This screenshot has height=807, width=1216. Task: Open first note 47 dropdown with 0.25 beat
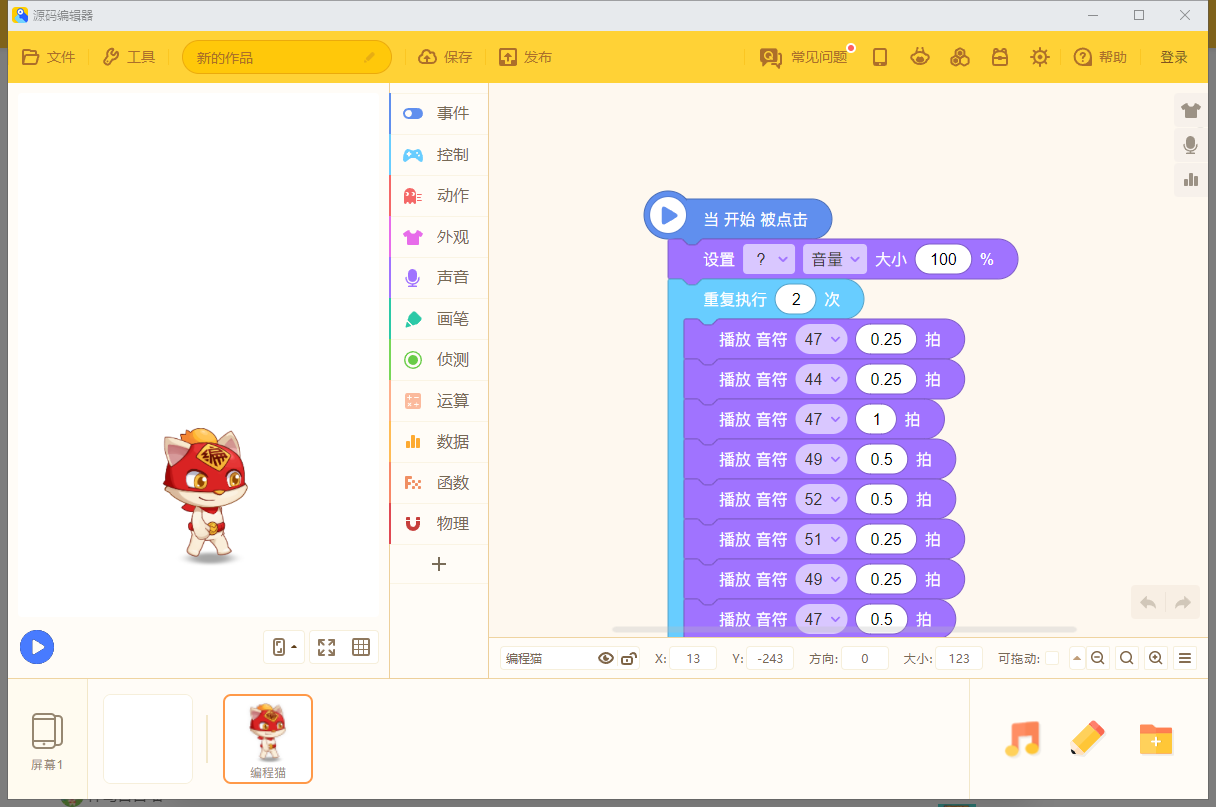tap(821, 339)
